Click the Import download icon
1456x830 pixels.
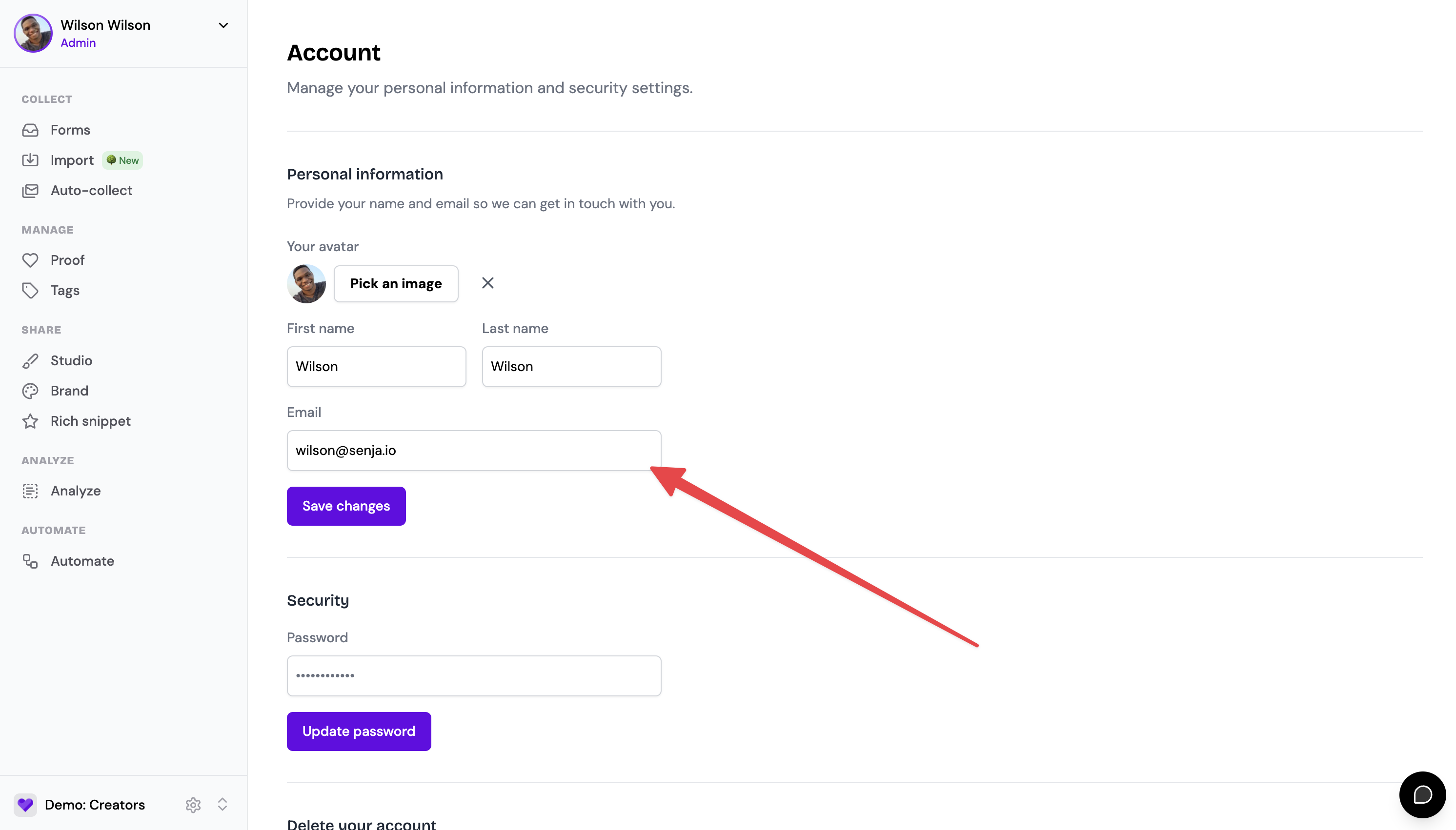tap(30, 160)
